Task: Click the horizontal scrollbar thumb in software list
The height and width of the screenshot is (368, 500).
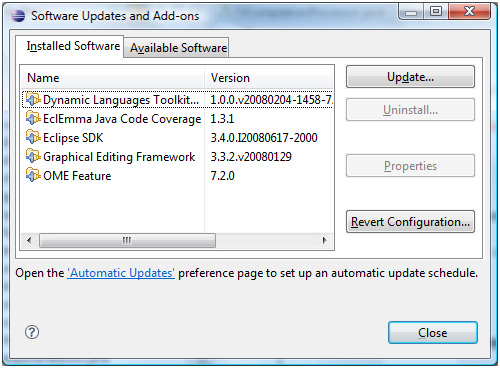Action: click(x=127, y=240)
